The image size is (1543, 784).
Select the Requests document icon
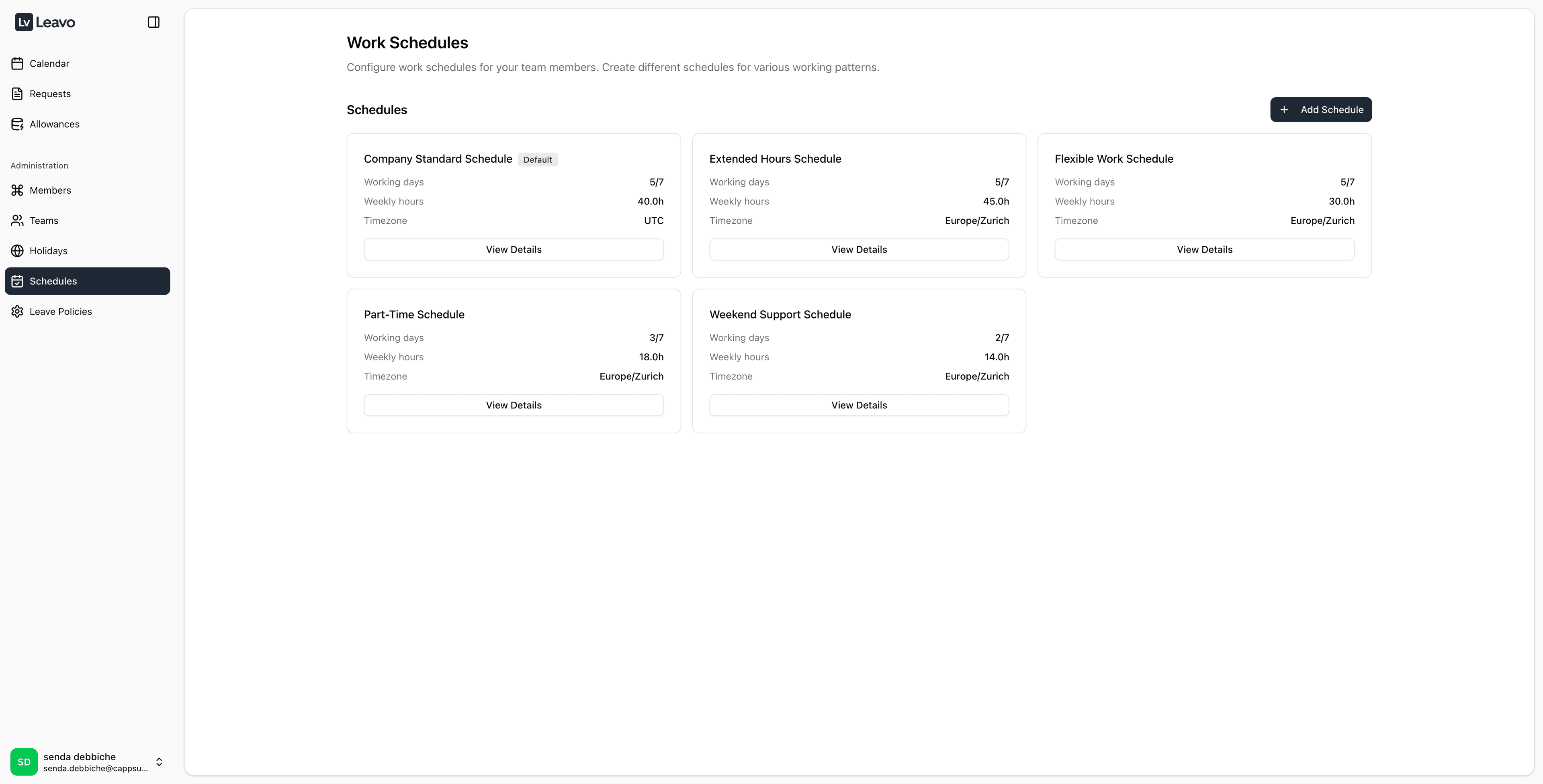point(17,94)
